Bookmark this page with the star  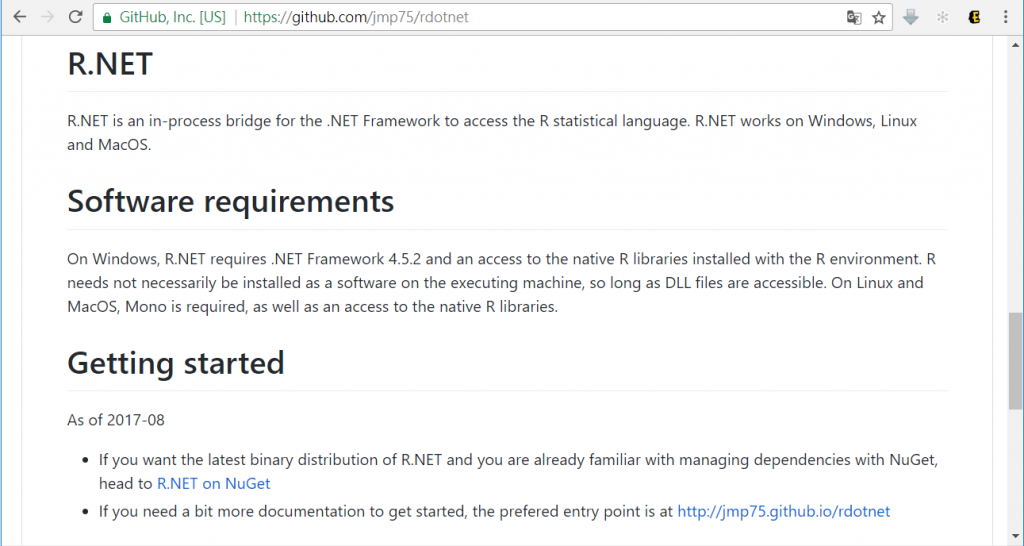879,18
